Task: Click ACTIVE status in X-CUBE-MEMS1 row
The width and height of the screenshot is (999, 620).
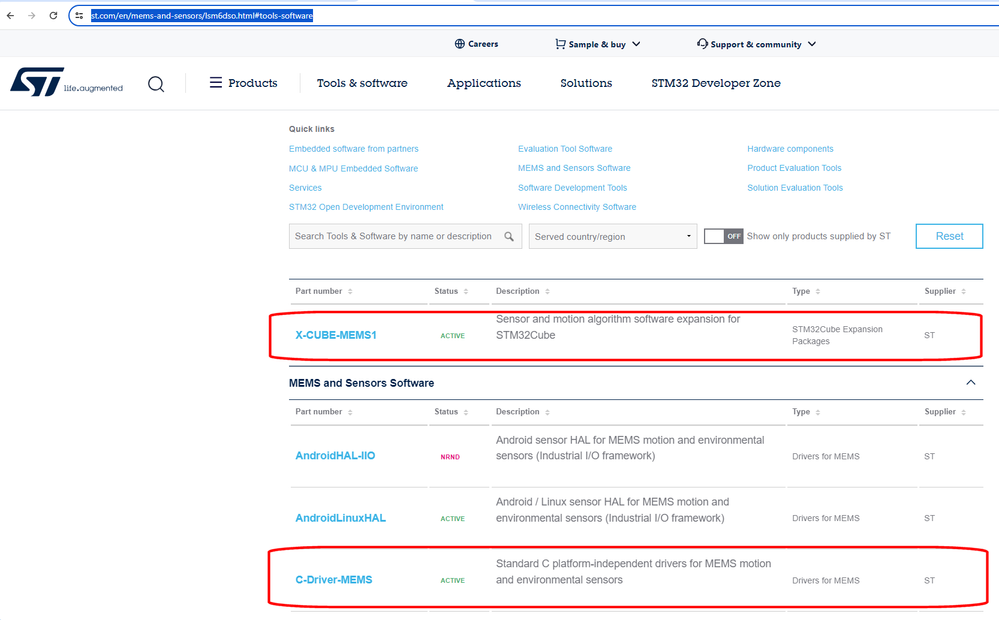Action: click(452, 336)
